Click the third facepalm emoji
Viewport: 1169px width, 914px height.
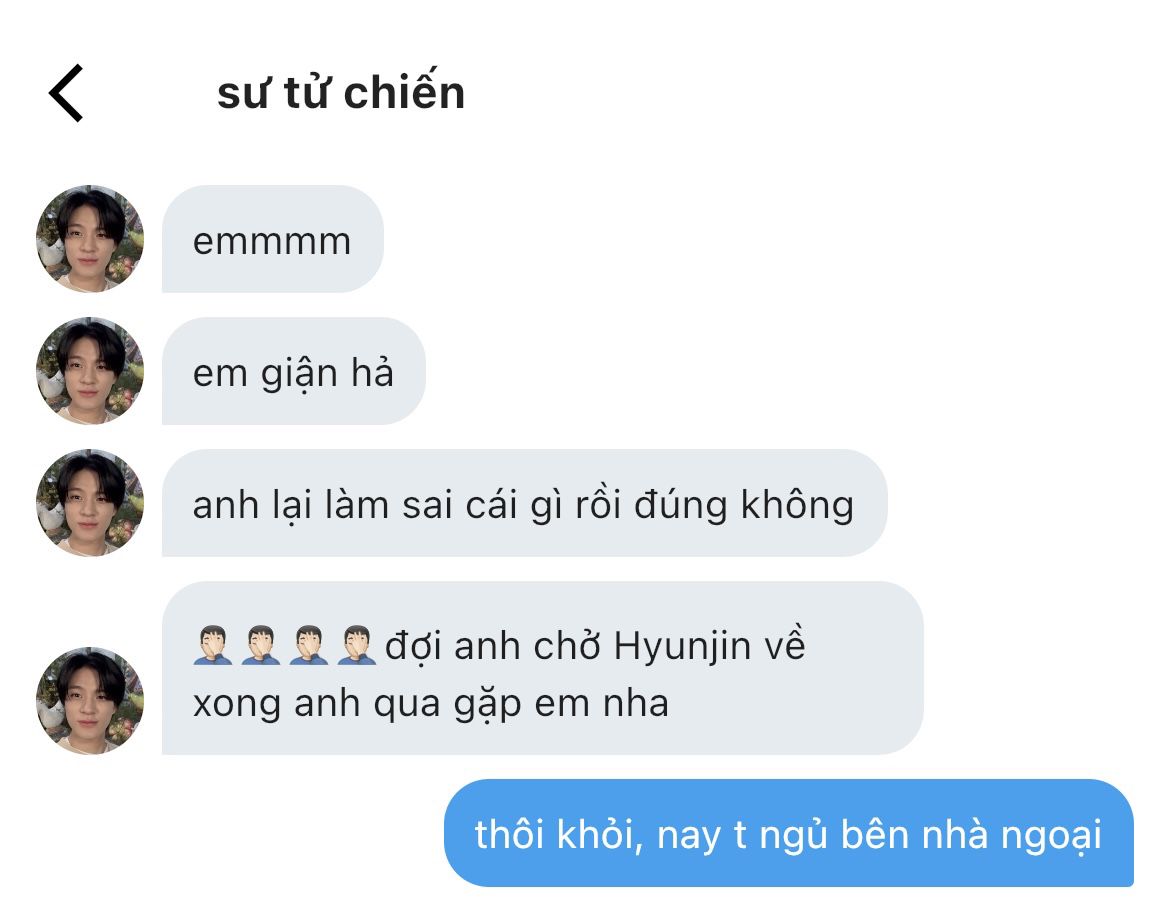tap(309, 646)
